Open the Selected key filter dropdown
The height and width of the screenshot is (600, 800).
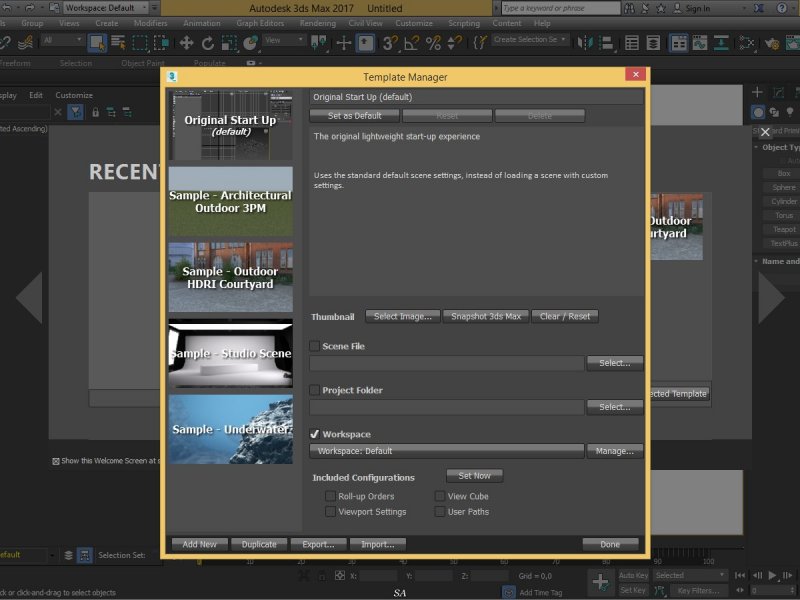pos(690,576)
